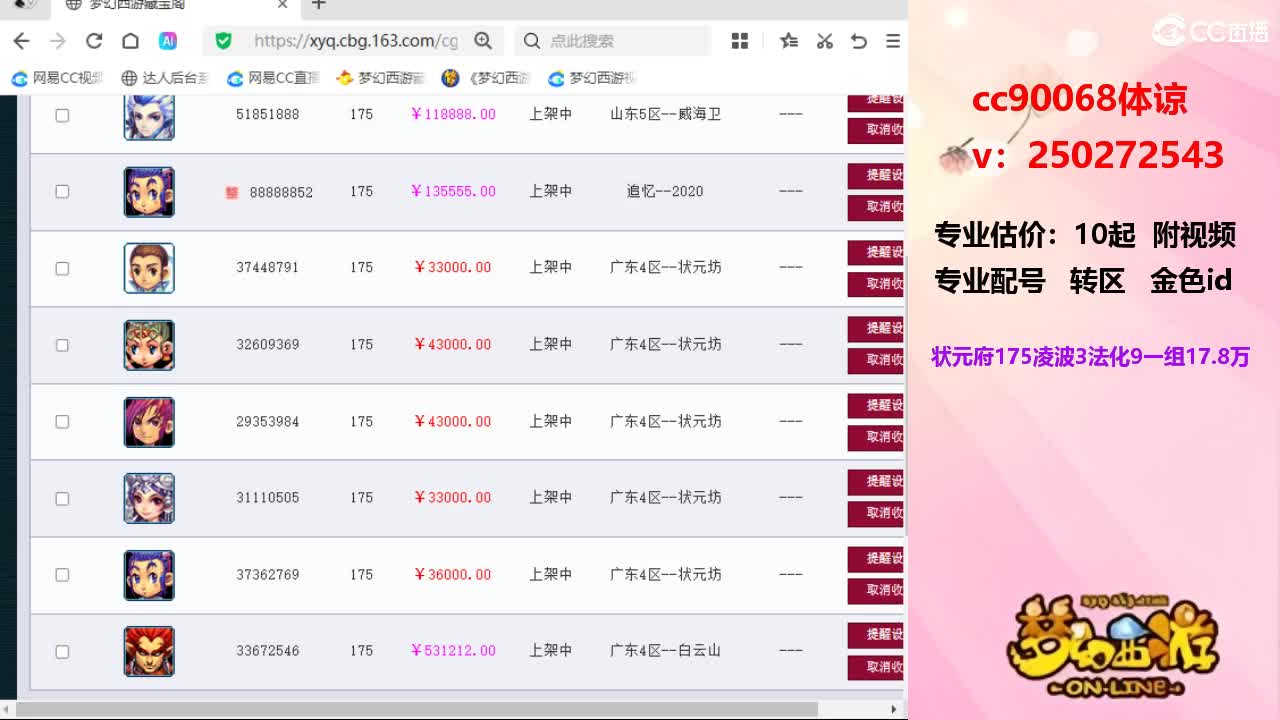Tick the checkbox for ID 37448791
1280x720 pixels.
pyautogui.click(x=62, y=268)
